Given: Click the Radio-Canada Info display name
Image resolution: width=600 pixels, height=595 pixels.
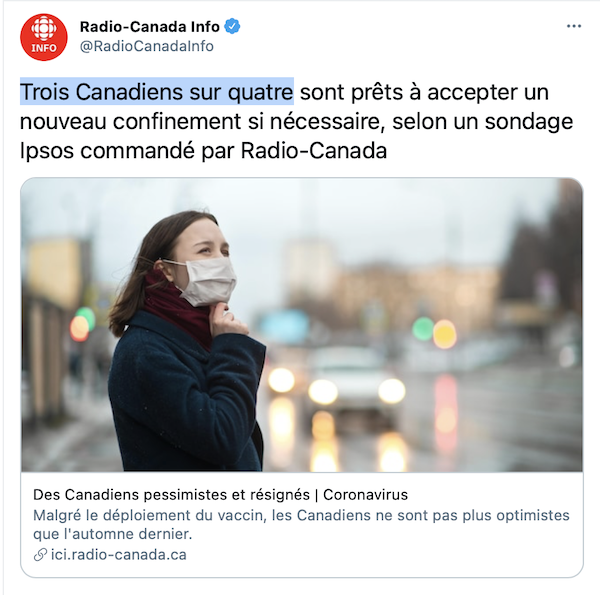Looking at the screenshot, I should pyautogui.click(x=150, y=26).
